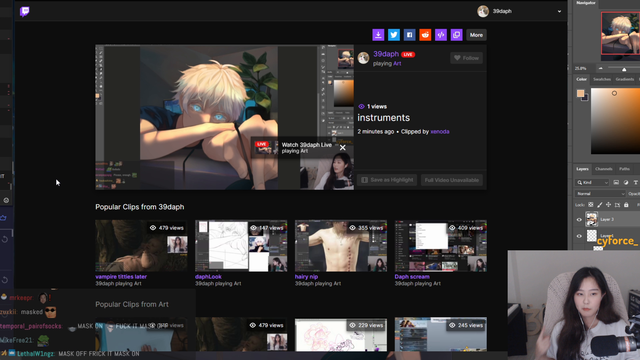Open the 'vampire titties later' clip thumbnail
The height and width of the screenshot is (360, 640).
point(141,246)
